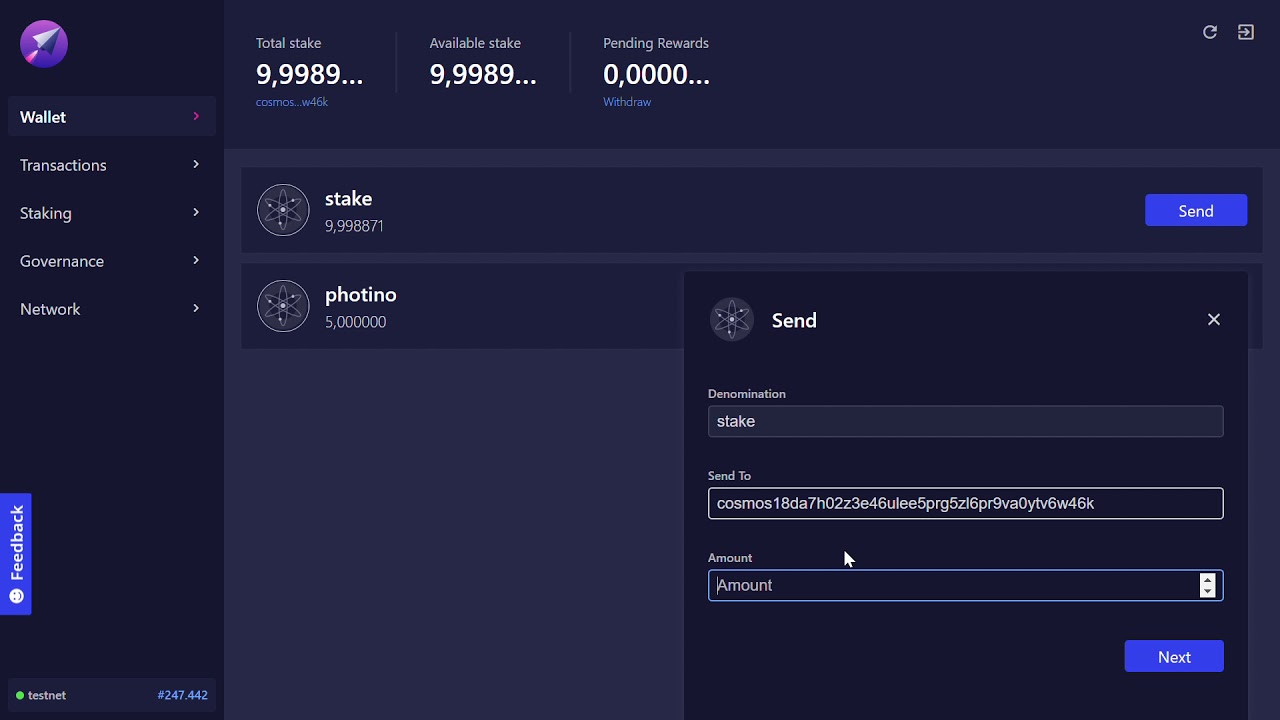
Task: Open block #247.442 link
Action: pos(183,695)
